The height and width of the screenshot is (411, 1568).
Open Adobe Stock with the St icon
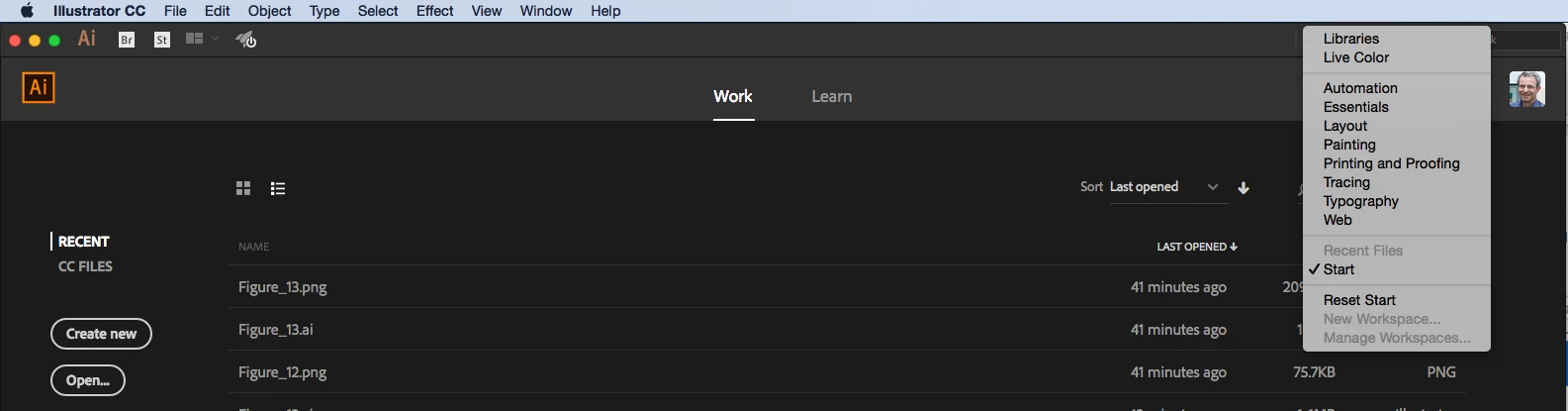click(162, 40)
